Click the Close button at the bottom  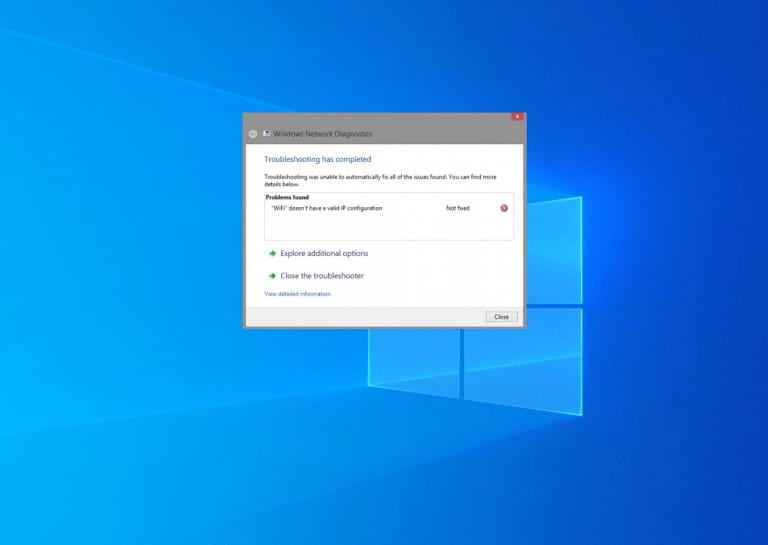(501, 317)
